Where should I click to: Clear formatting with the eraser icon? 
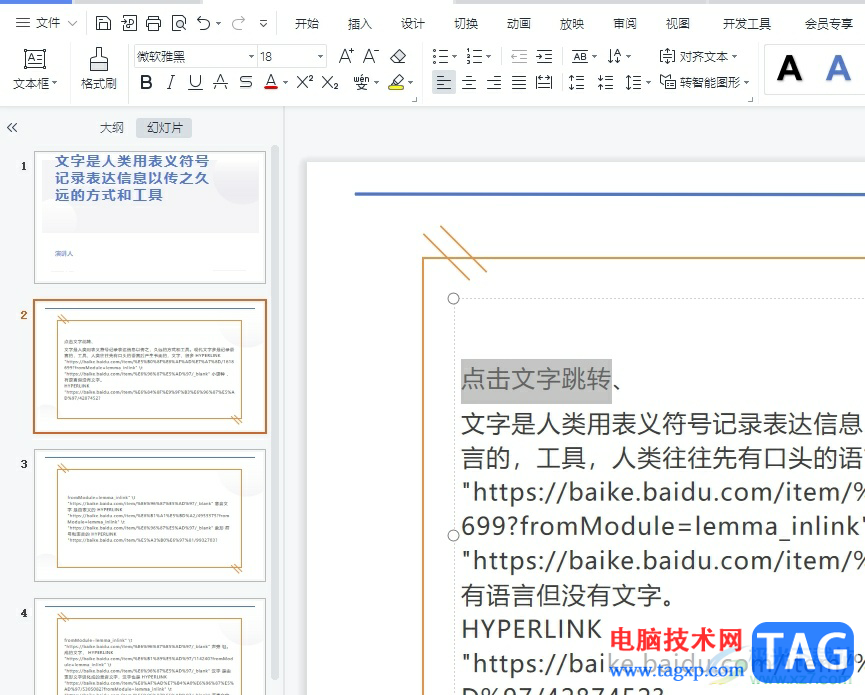click(x=398, y=56)
